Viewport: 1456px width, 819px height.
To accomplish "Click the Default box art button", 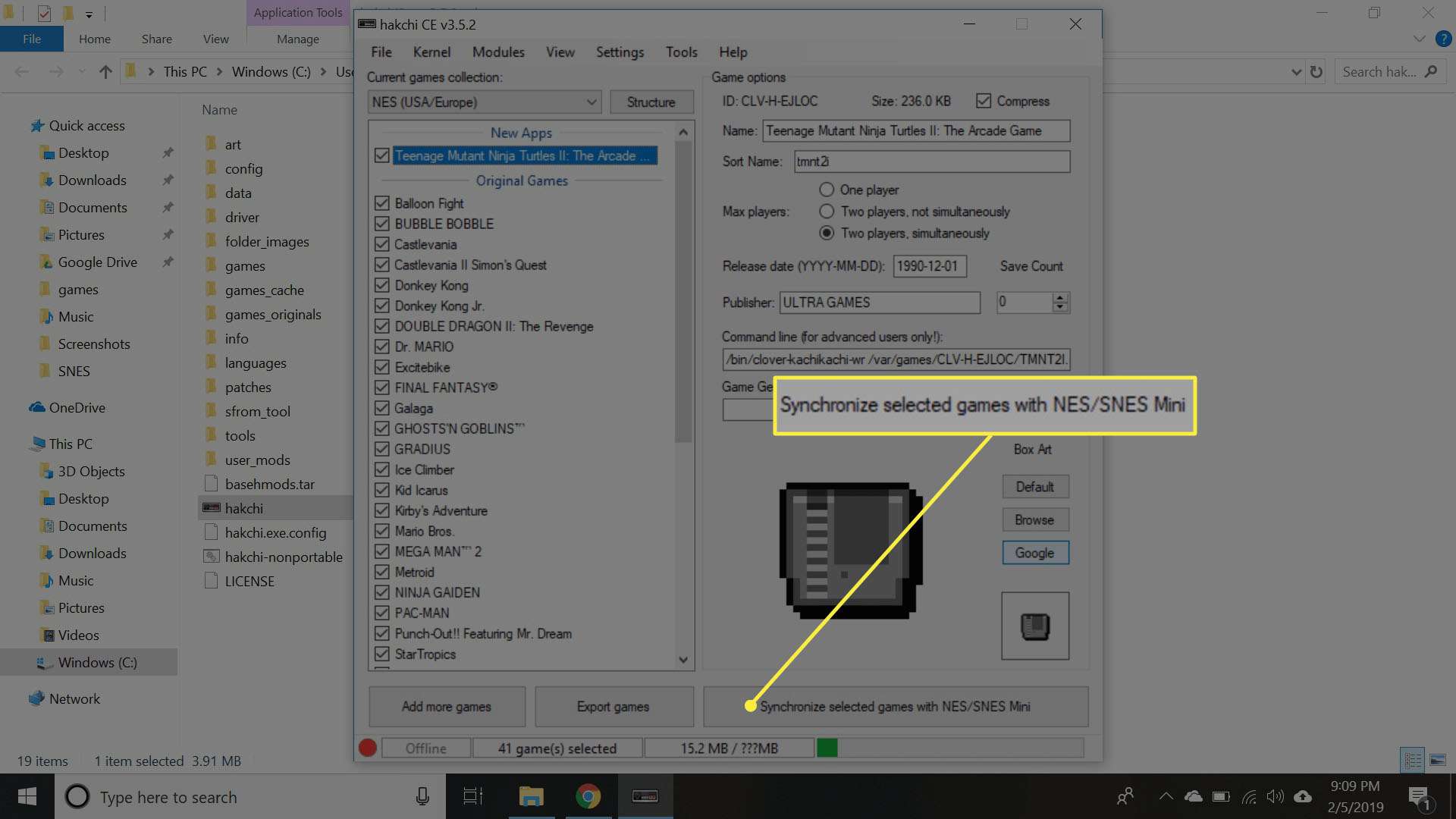I will (1035, 486).
